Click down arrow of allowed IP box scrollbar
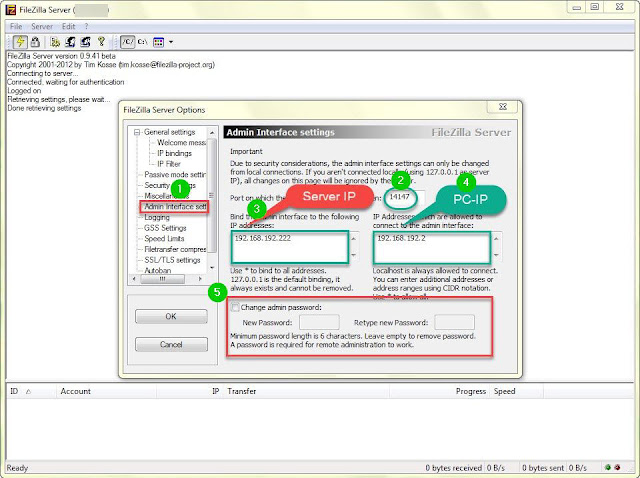This screenshot has width=640, height=478. click(496, 255)
